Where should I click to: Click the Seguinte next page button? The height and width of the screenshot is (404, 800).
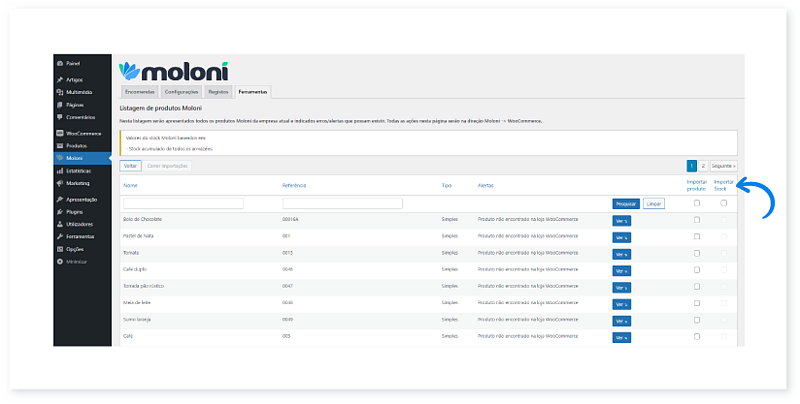click(723, 166)
